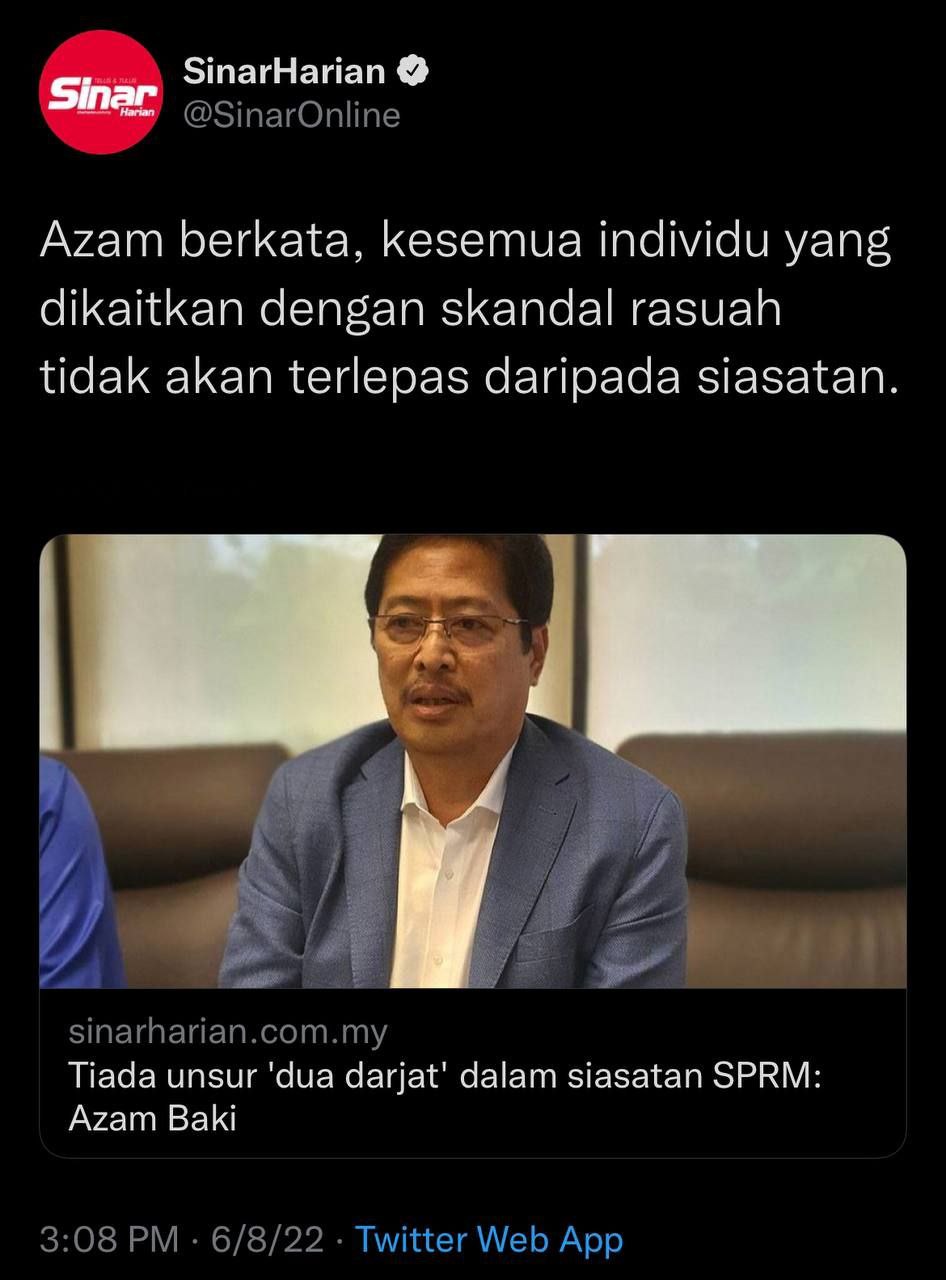The image size is (946, 1280).
Task: Open the Sinar Harian red profile avatar
Action: click(x=100, y=91)
